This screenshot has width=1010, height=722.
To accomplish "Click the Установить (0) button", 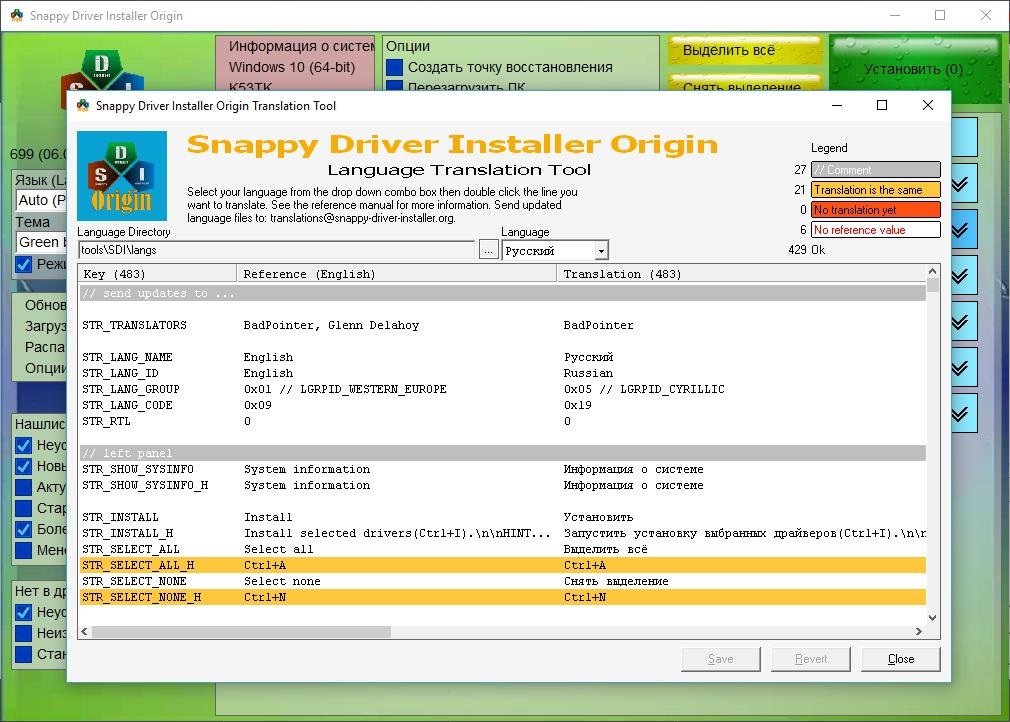I will (x=914, y=70).
